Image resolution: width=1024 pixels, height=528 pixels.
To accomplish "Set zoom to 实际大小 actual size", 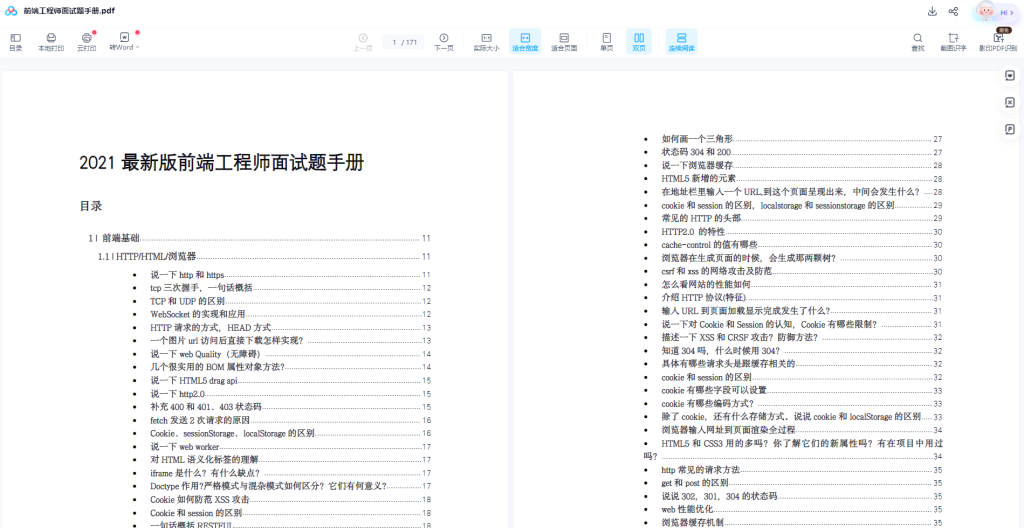I will coord(486,42).
